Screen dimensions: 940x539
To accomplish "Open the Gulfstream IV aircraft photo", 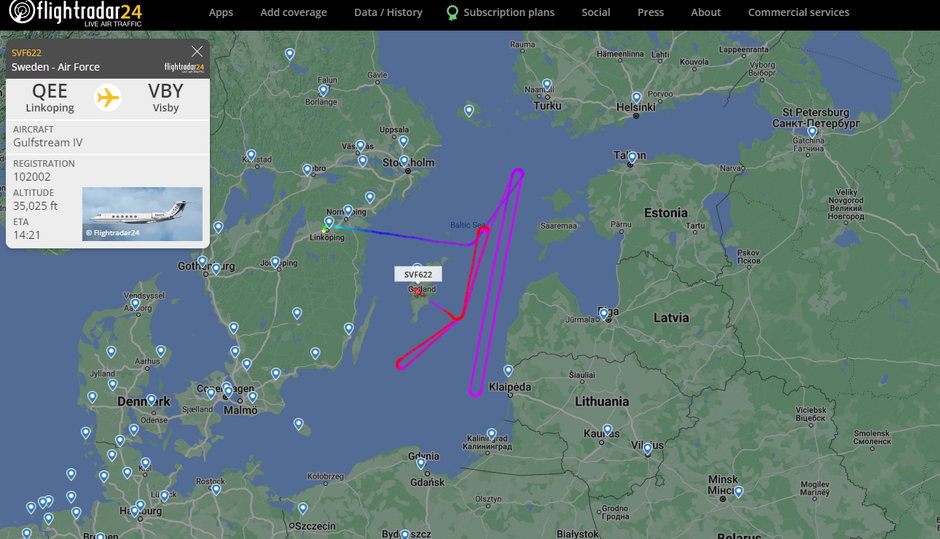I will (142, 214).
